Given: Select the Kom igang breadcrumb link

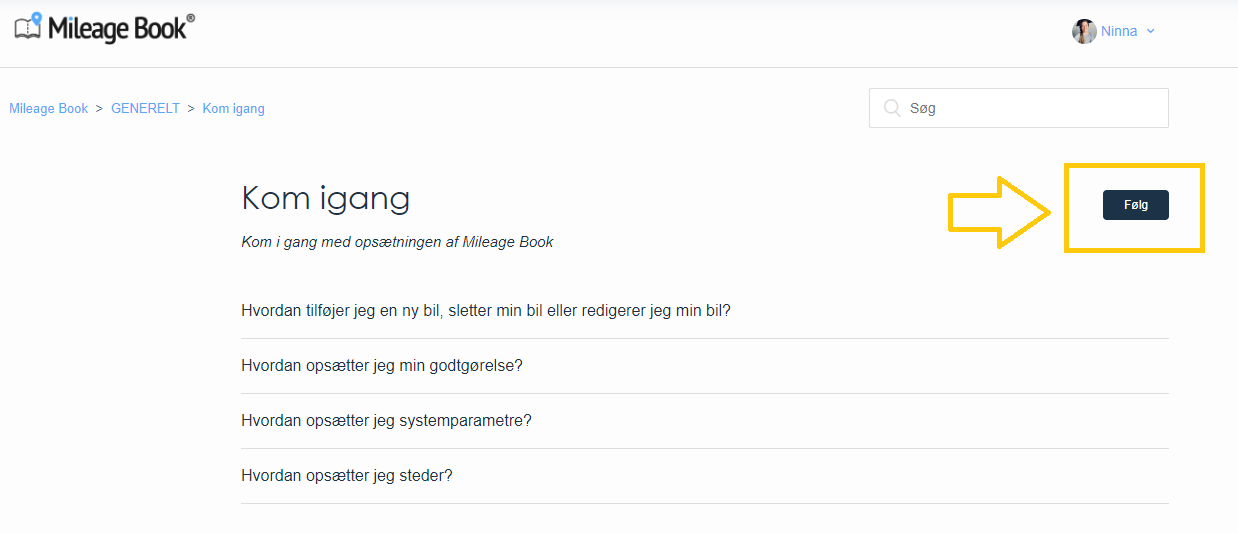Looking at the screenshot, I should coord(234,108).
